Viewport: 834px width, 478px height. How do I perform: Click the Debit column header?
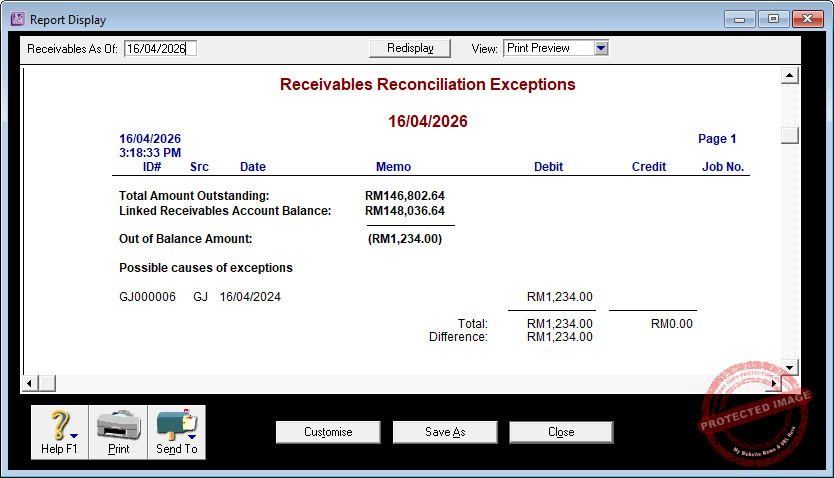click(x=548, y=166)
